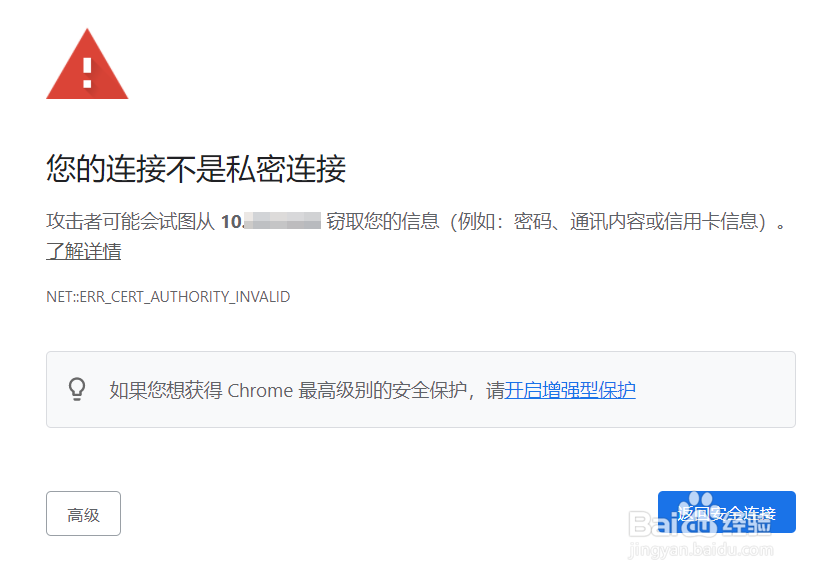Toggle the NET::ERR_CERT_AUTHORITY_INVALID error code details
The width and height of the screenshot is (820, 578).
(x=168, y=297)
